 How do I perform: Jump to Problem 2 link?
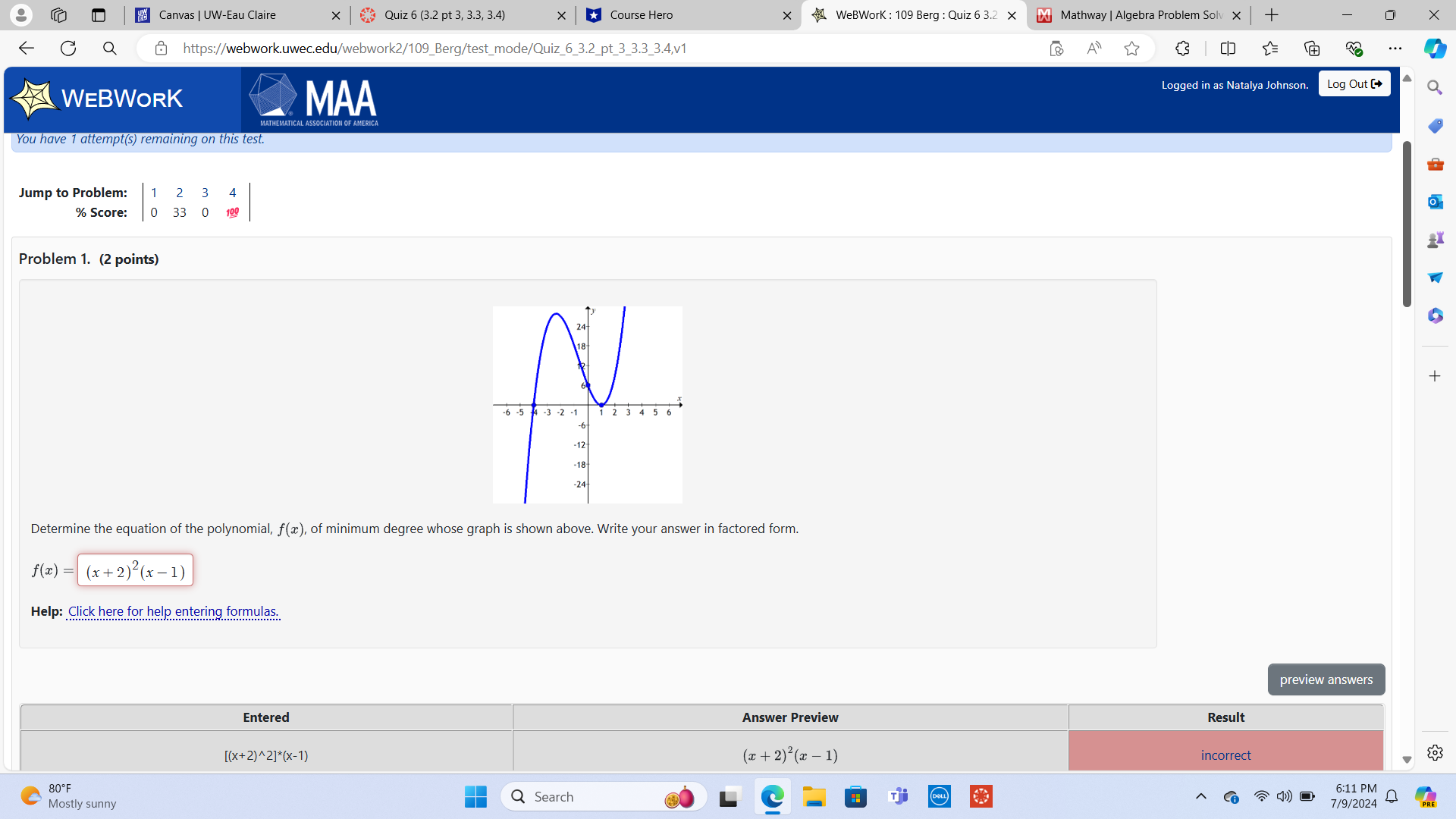179,193
